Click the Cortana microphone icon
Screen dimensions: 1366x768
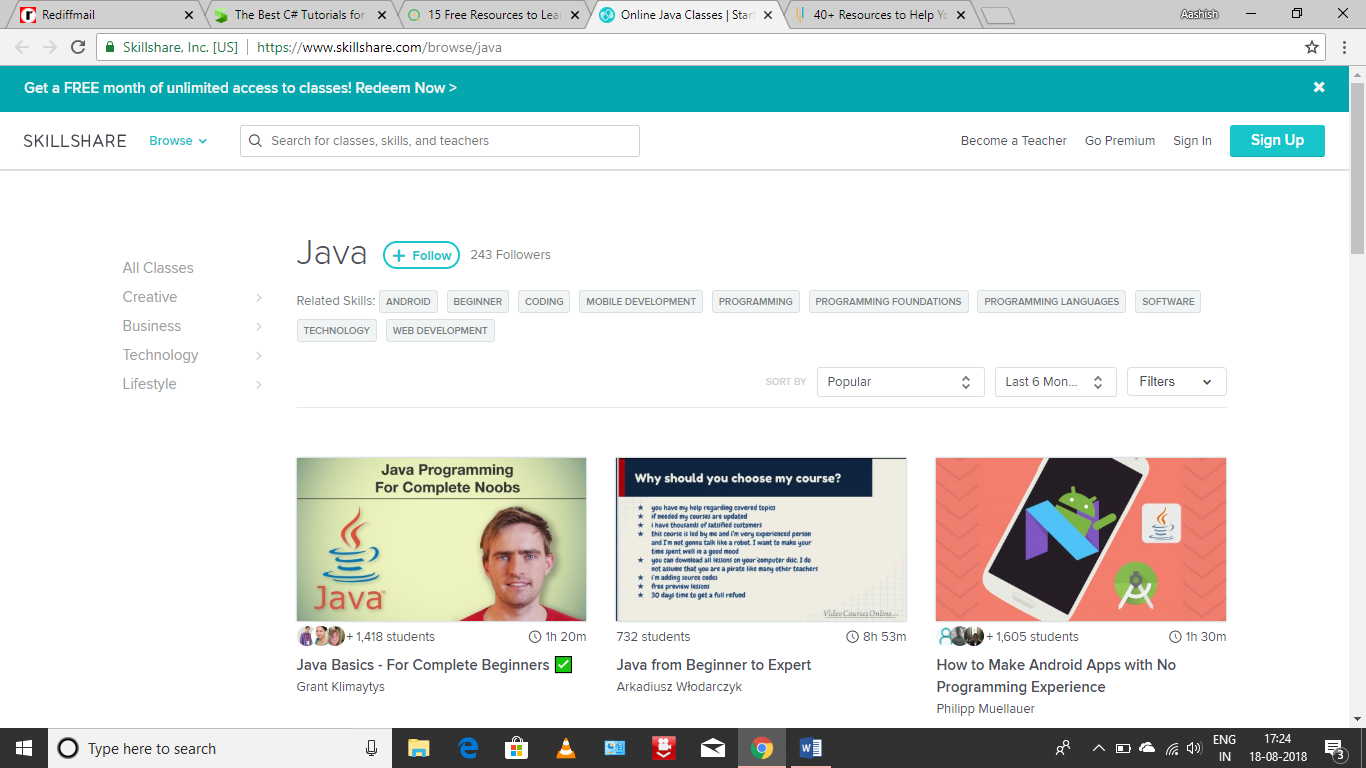(x=371, y=748)
